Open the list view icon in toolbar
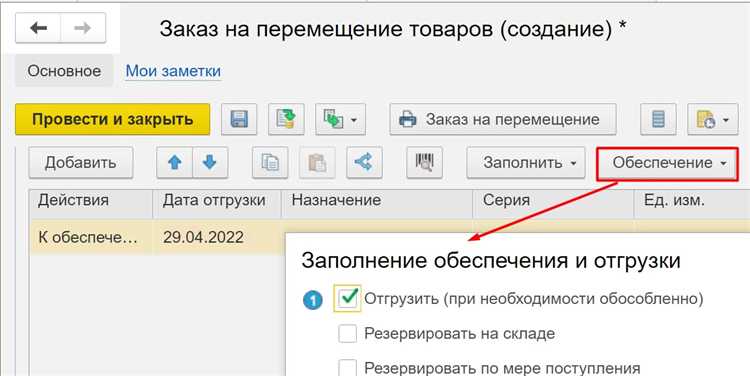Viewport: 750px width, 376px height. pos(658,119)
